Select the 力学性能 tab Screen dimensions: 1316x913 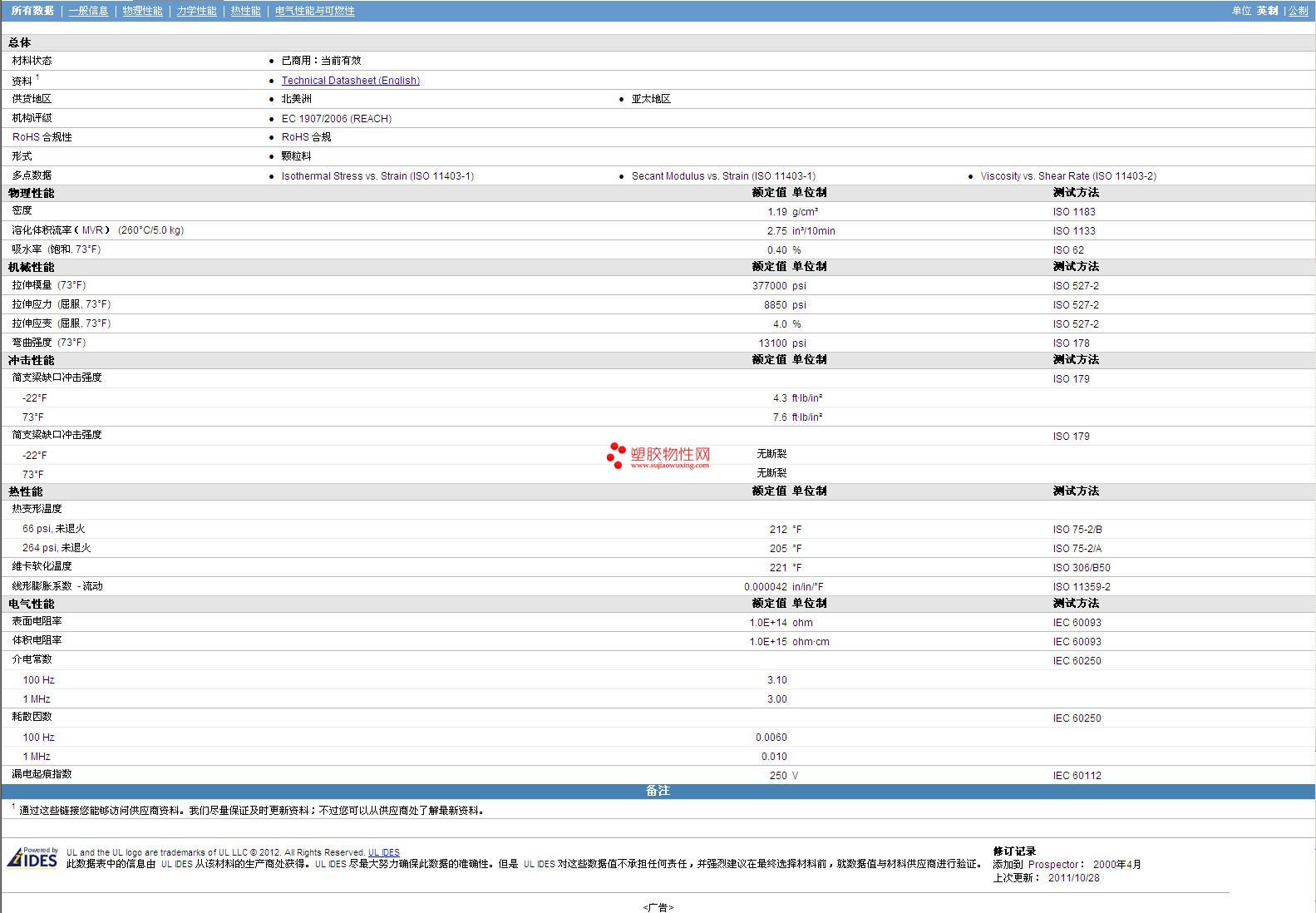196,11
